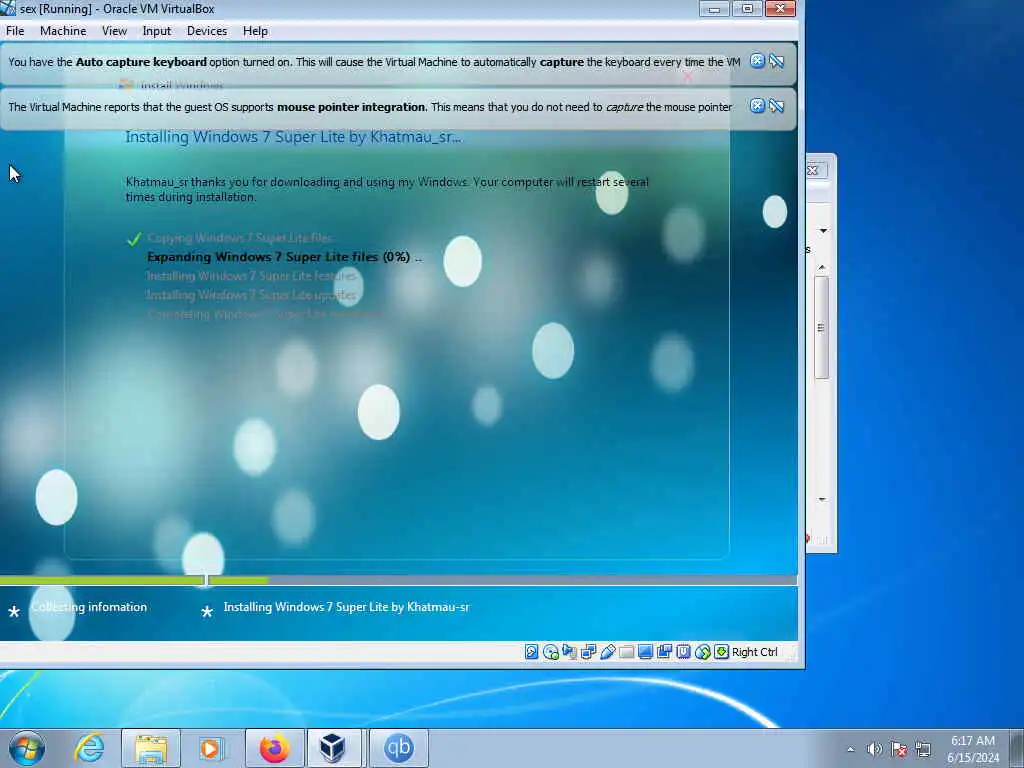This screenshot has height=768, width=1024.
Task: Click the scrollbar thumb in background window
Action: coord(822,327)
